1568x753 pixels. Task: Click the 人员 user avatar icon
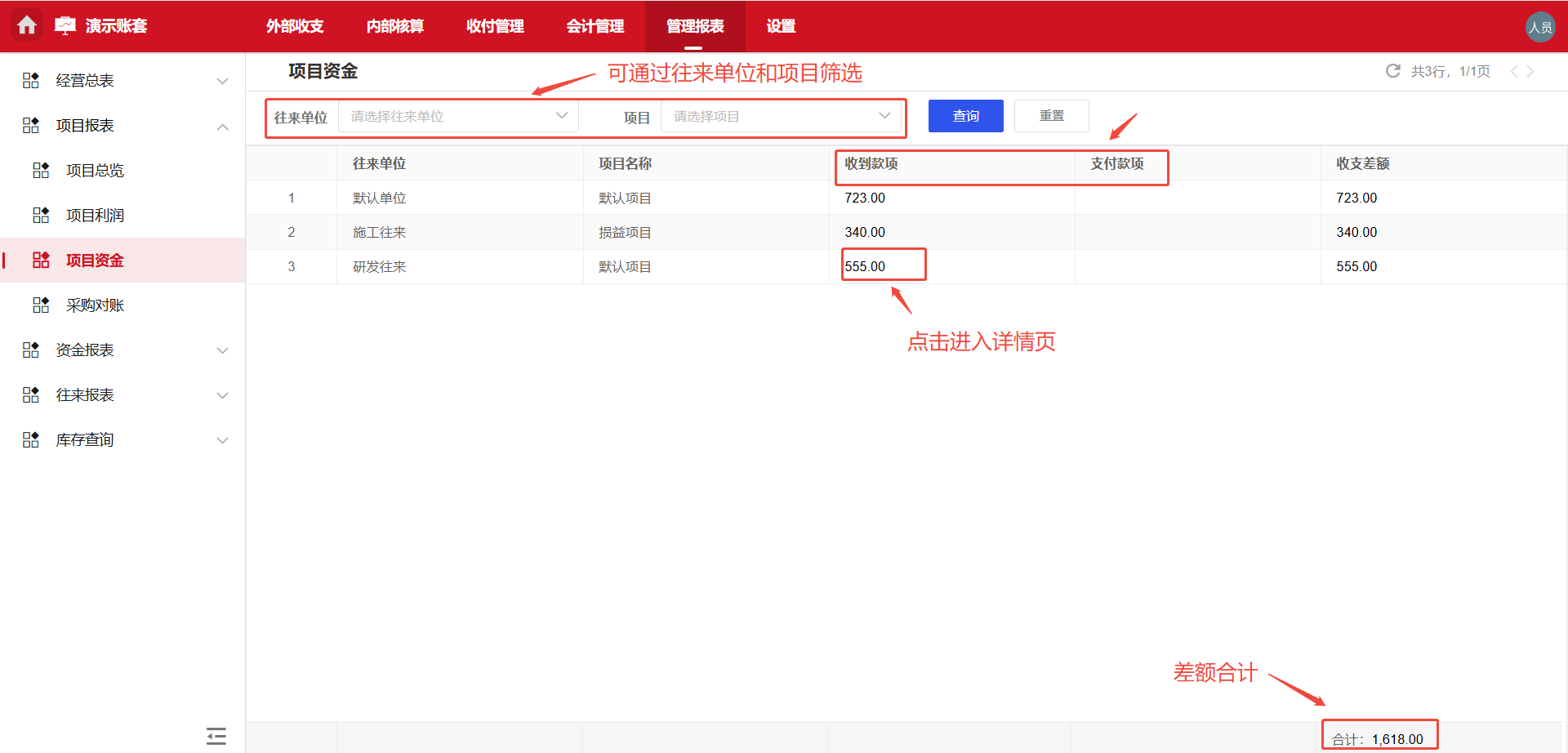[1540, 25]
